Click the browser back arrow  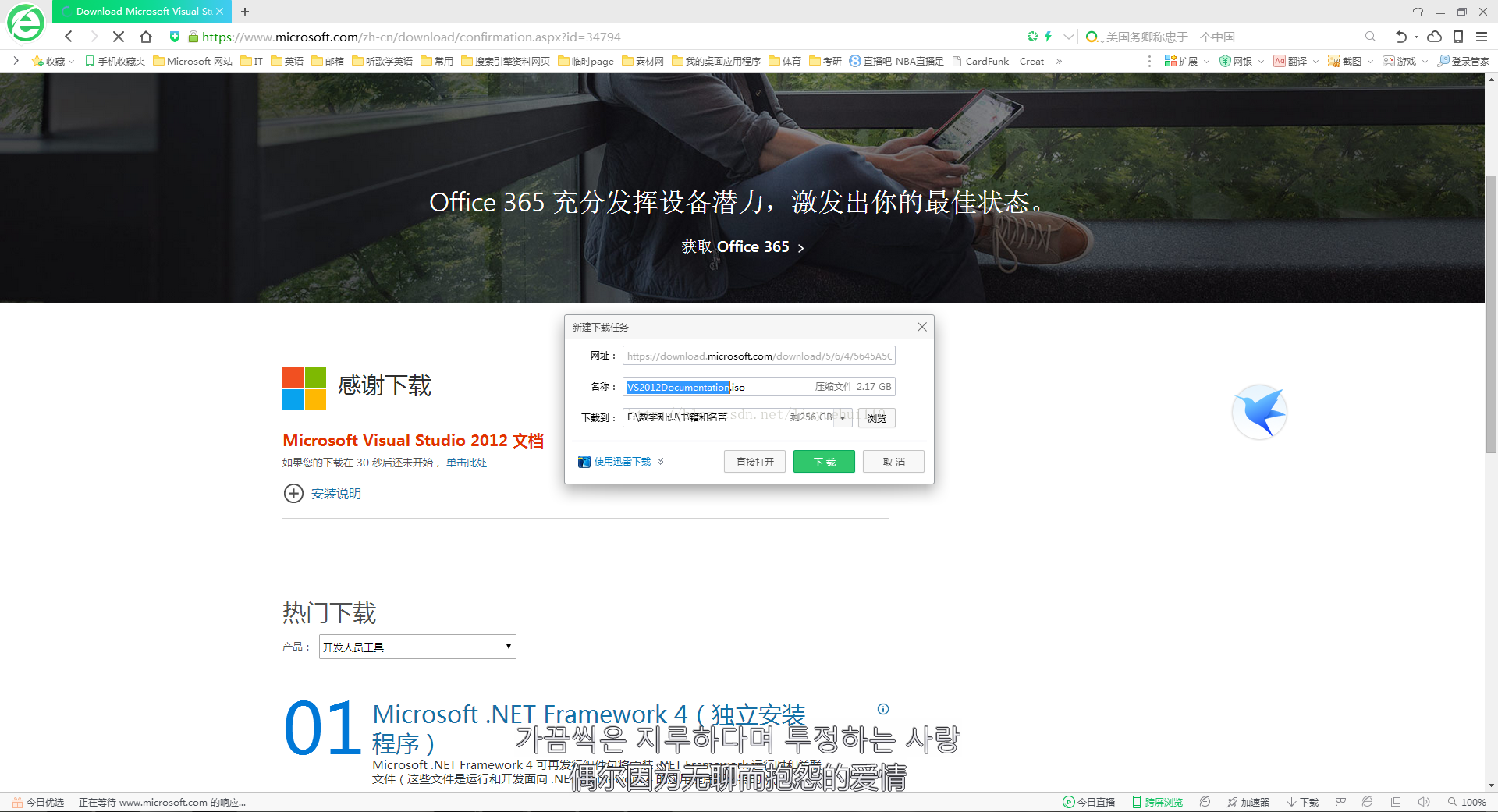coord(69,37)
